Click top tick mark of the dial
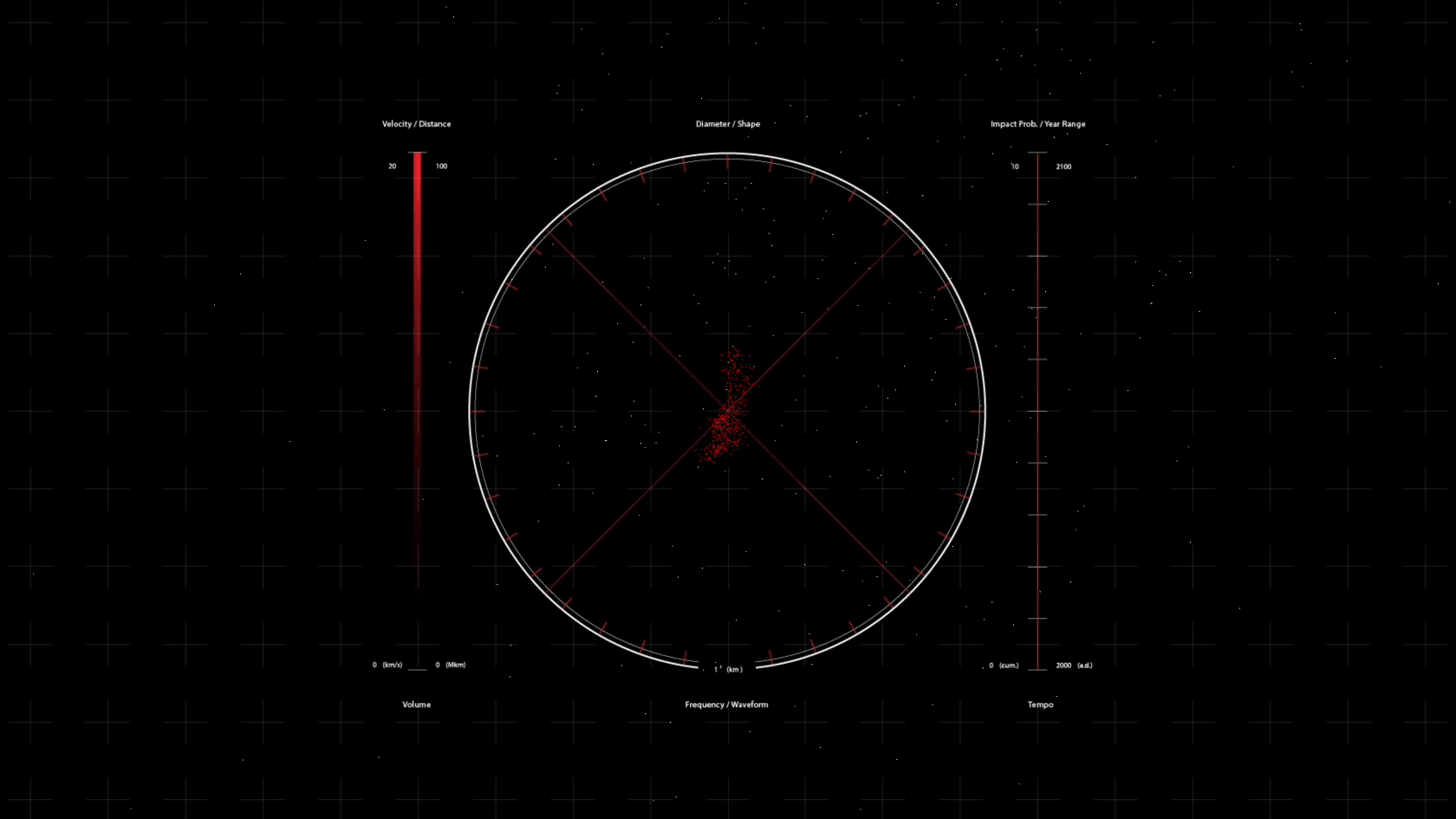1456x819 pixels. point(727,161)
